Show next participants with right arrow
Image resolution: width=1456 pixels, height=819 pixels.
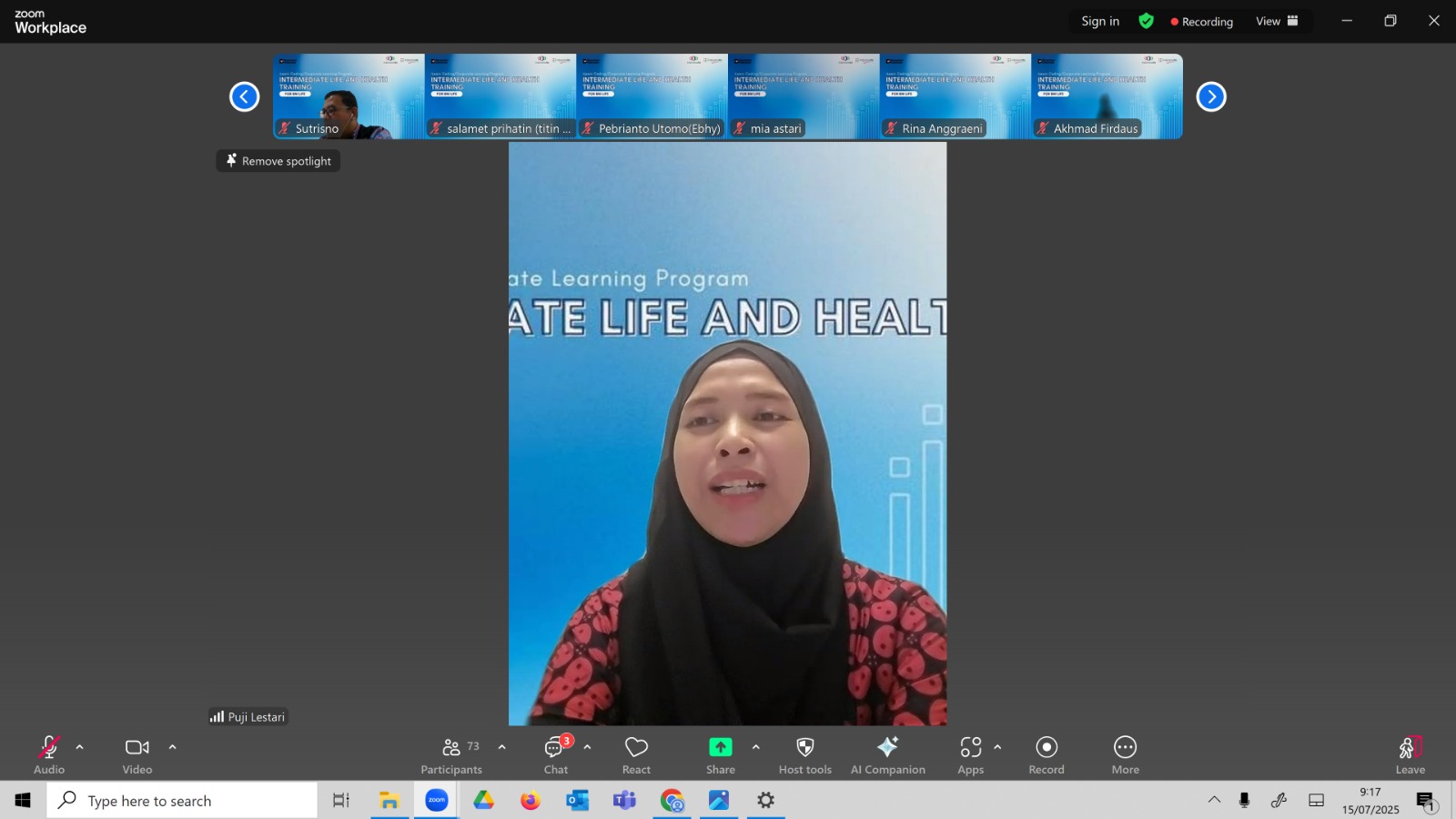pyautogui.click(x=1211, y=96)
